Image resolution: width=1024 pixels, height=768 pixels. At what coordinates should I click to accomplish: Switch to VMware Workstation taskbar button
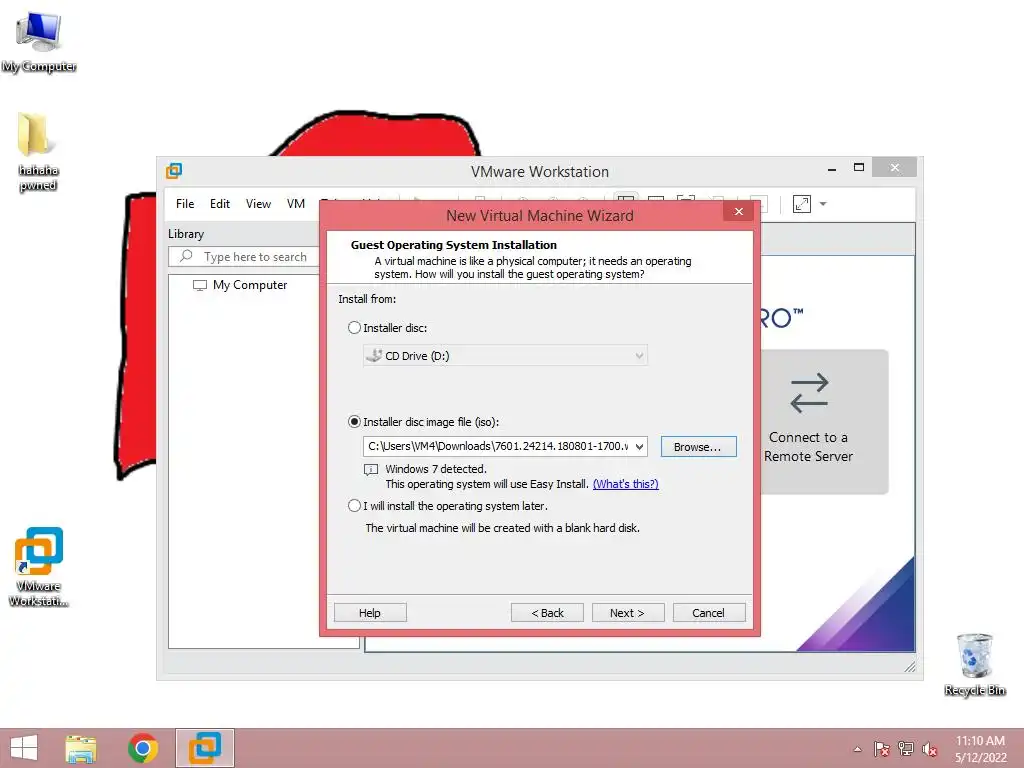(x=205, y=748)
